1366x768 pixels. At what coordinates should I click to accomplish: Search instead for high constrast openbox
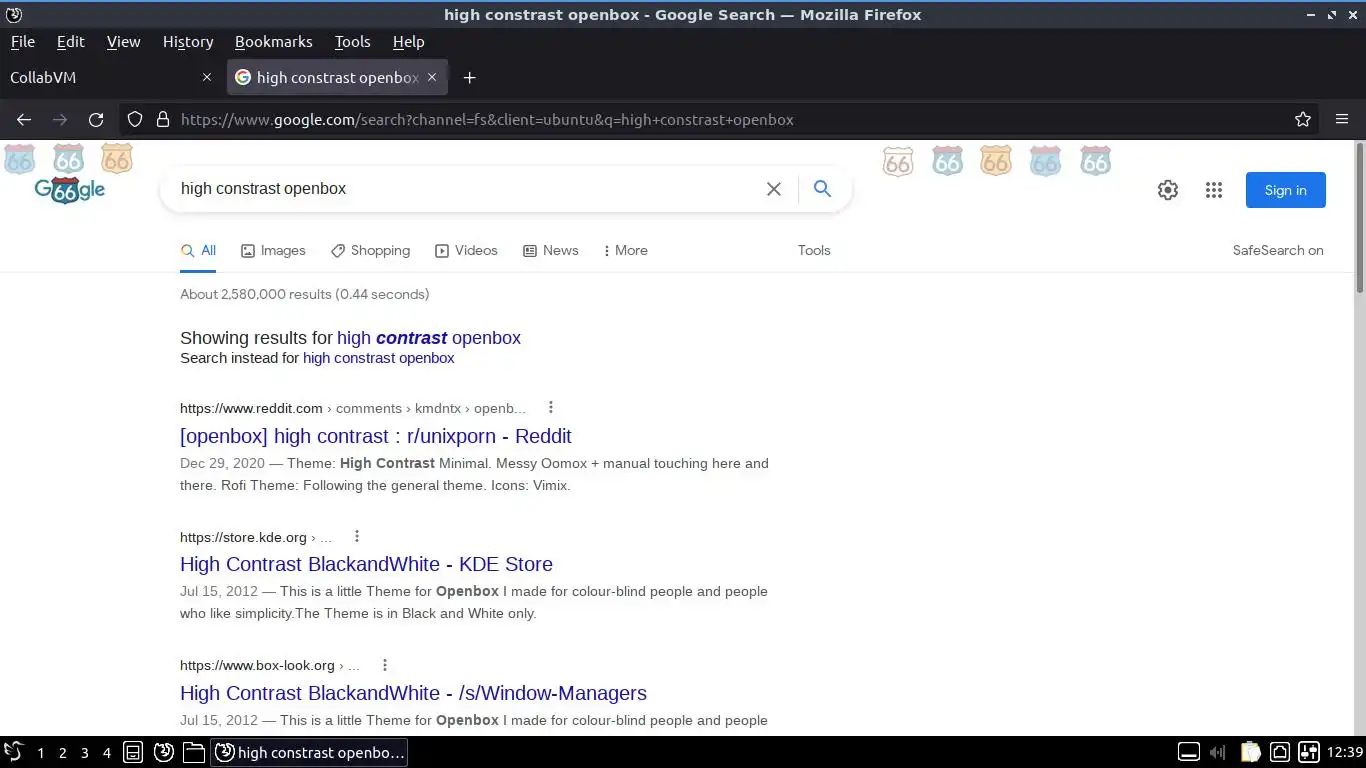pyautogui.click(x=379, y=358)
